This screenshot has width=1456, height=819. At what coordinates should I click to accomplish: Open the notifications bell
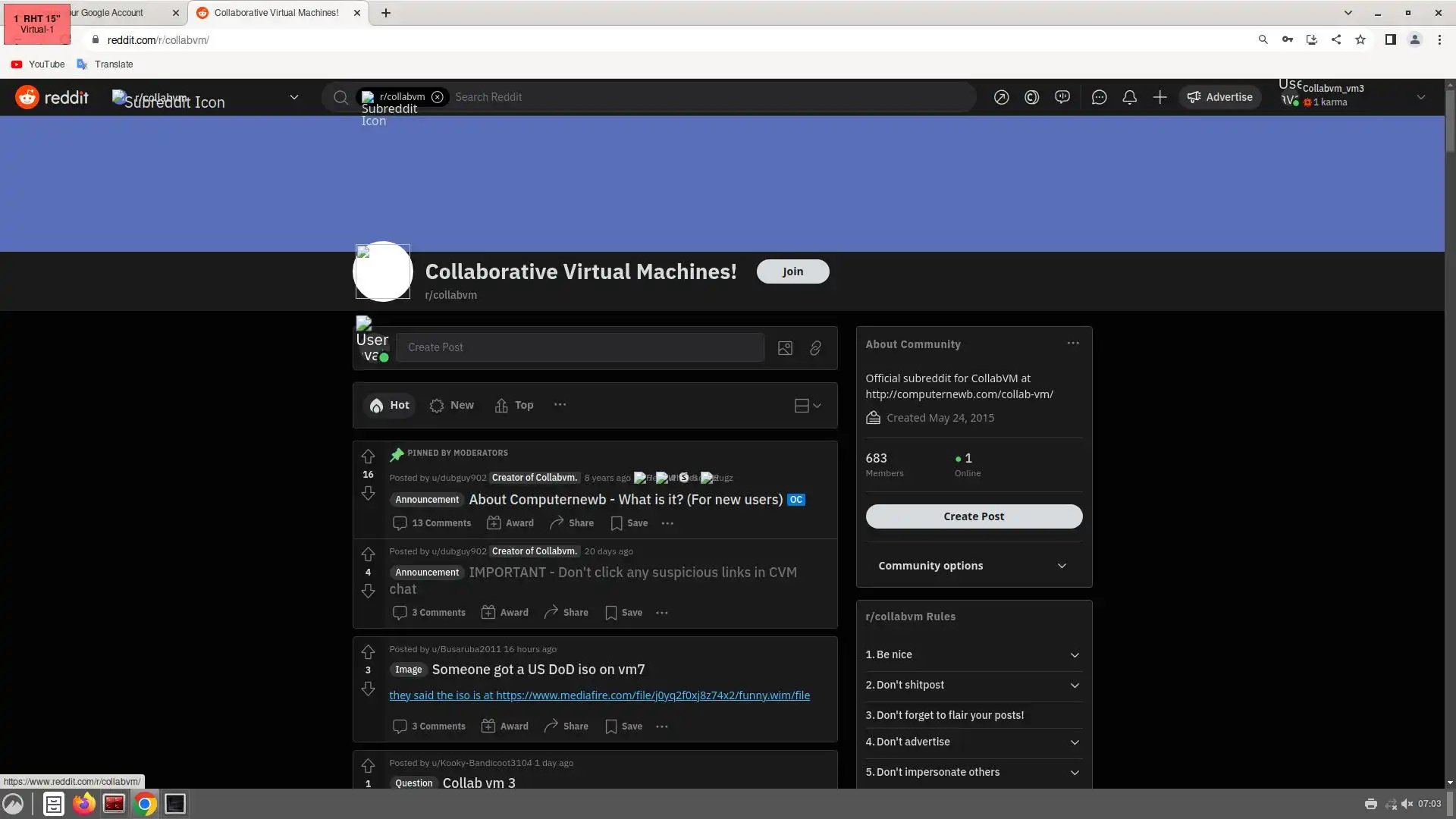pos(1129,97)
